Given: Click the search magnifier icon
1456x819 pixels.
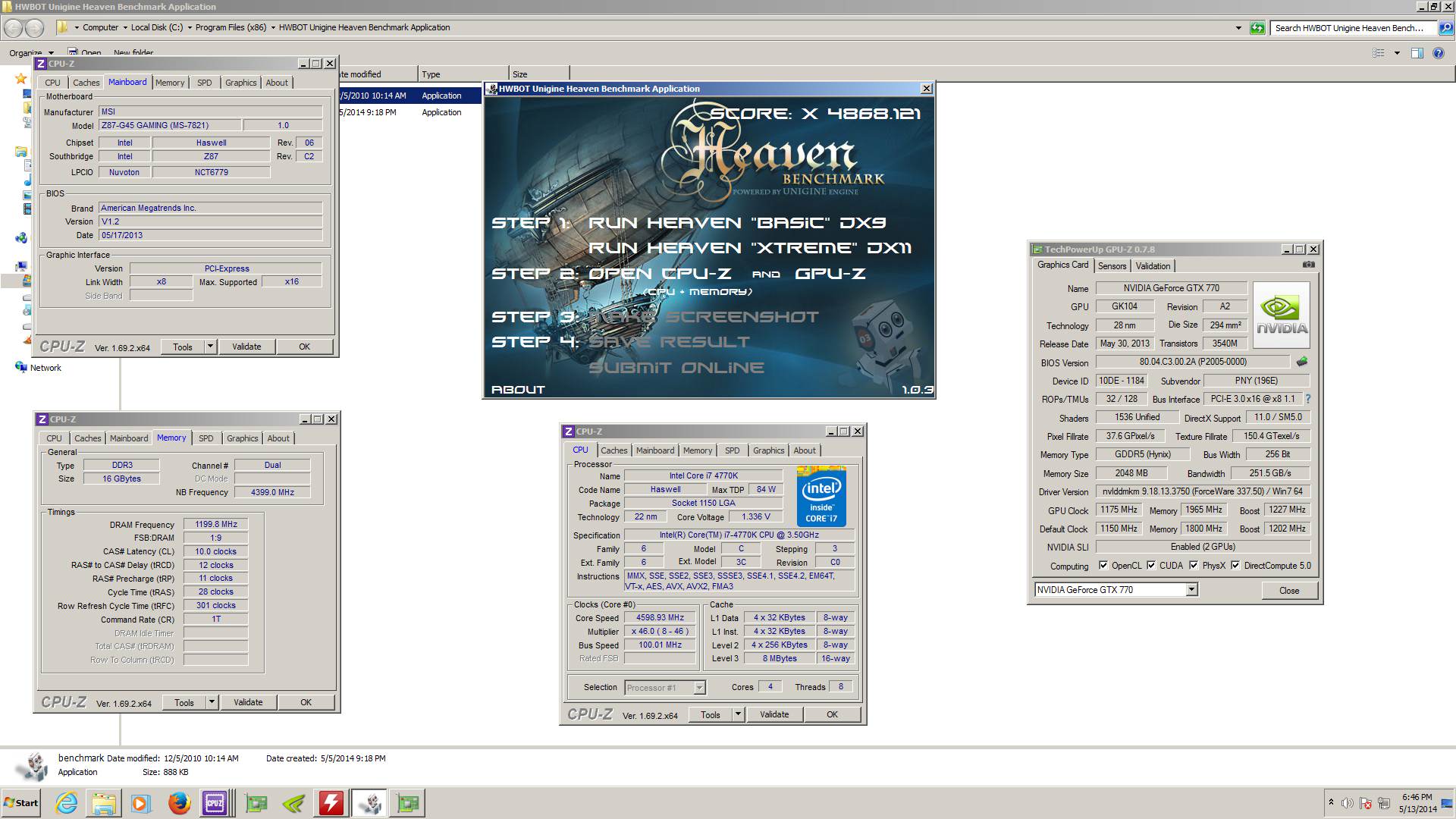Looking at the screenshot, I should tap(1445, 28).
